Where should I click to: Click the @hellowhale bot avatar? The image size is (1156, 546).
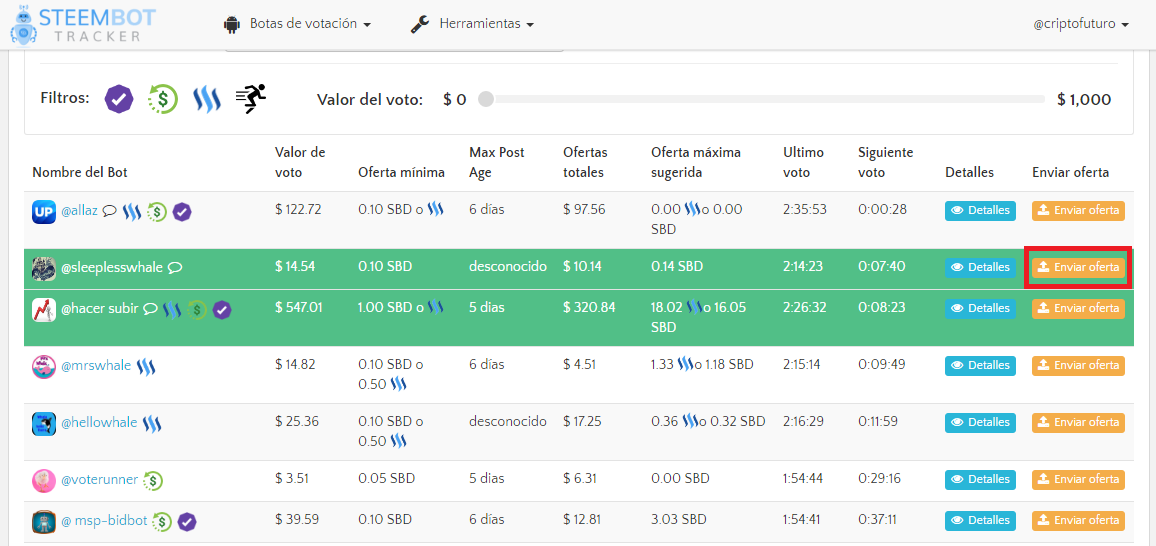tap(43, 423)
